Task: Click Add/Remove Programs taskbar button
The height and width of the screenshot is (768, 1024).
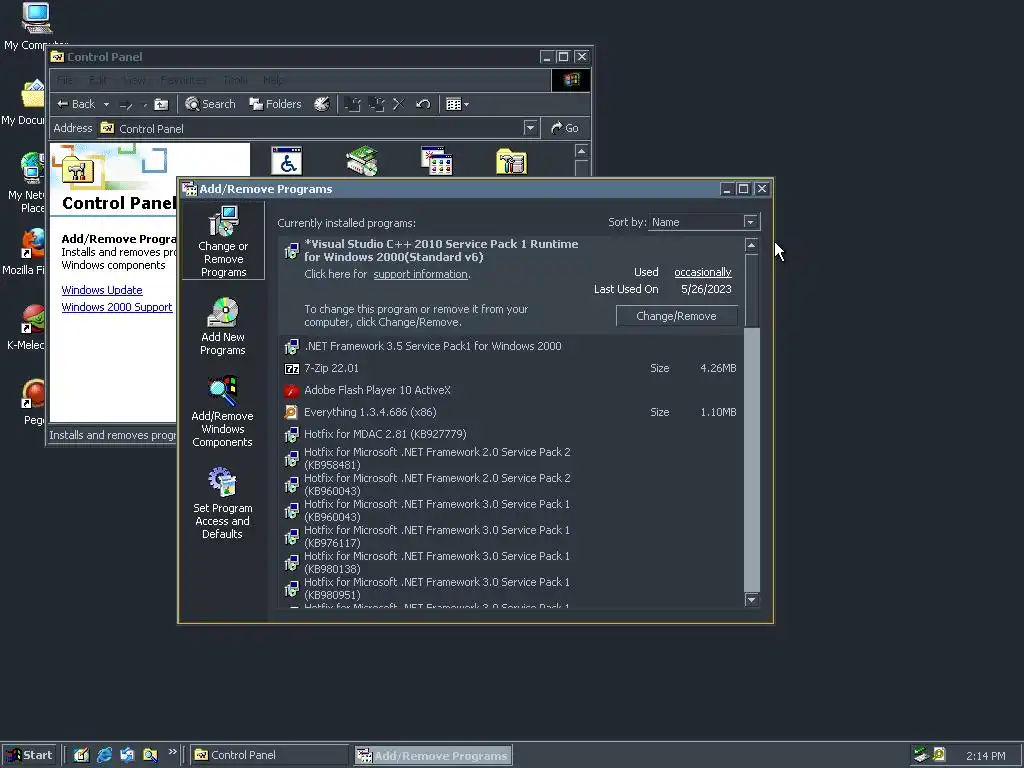Action: tap(434, 755)
